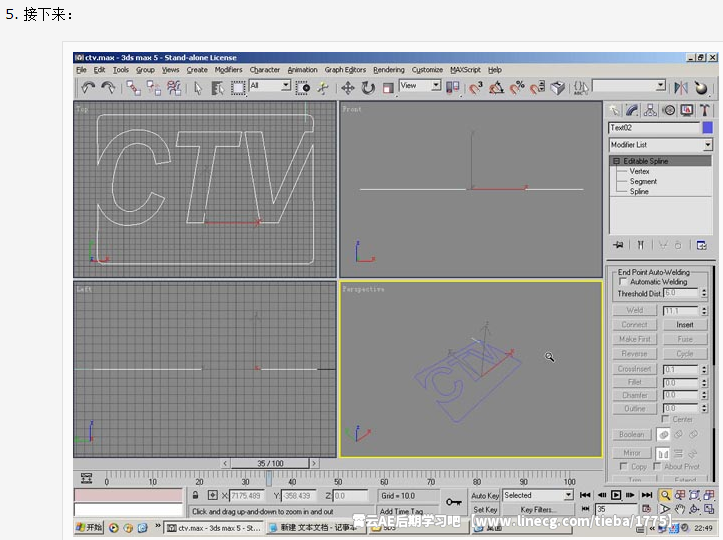Click the Pan hand viewport control
This screenshot has height=540, width=723.
(680, 509)
